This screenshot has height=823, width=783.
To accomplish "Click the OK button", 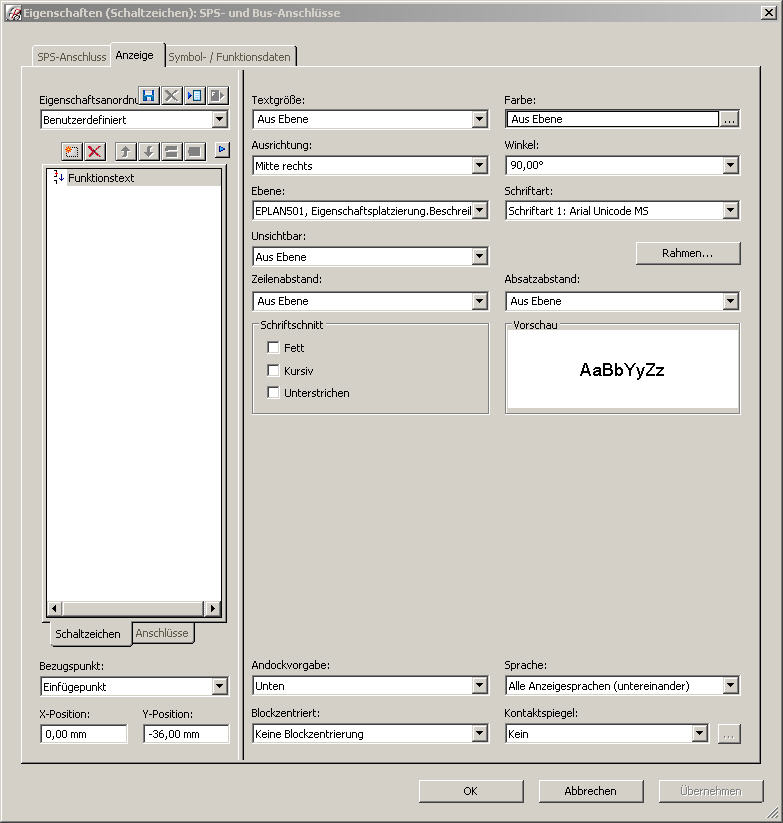I will 471,791.
